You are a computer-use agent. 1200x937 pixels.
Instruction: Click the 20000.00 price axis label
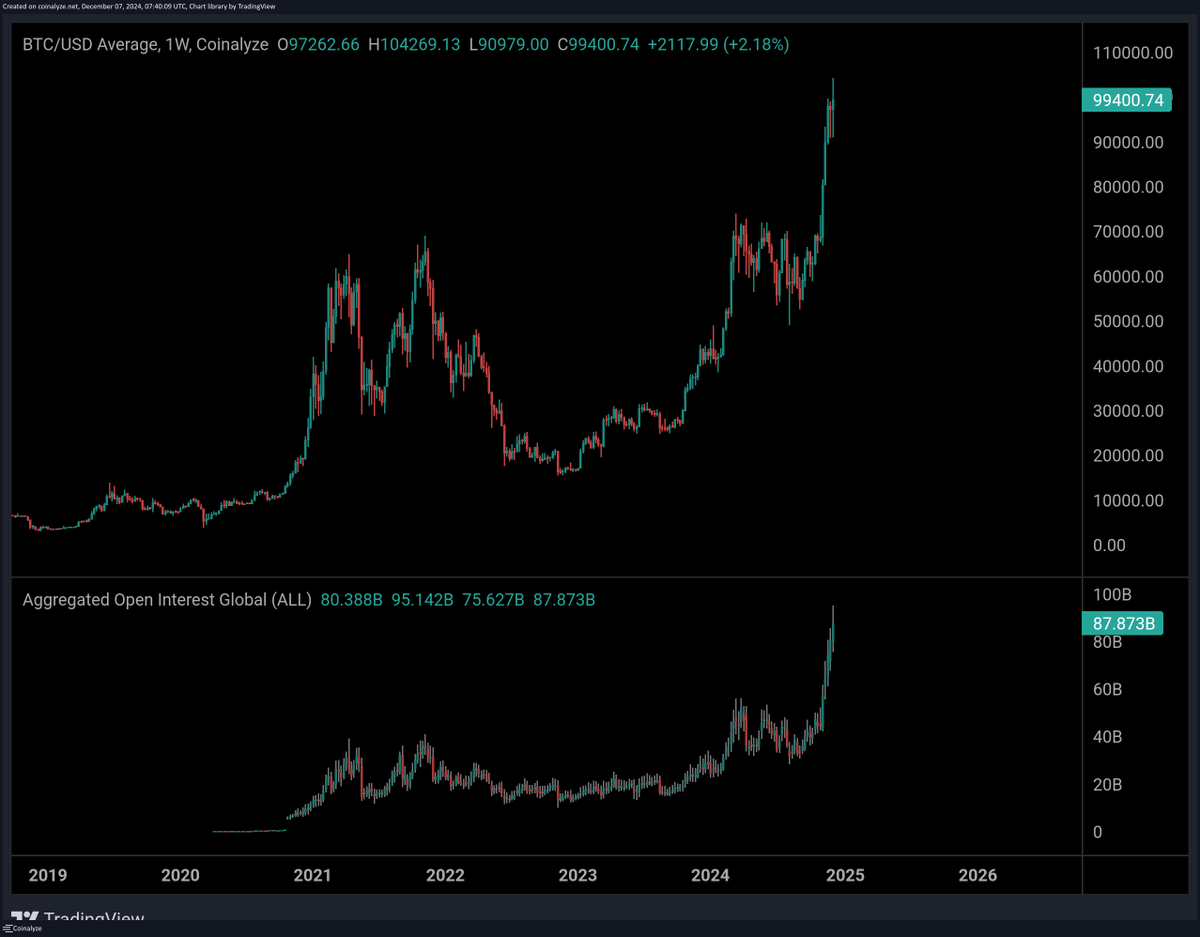[1129, 455]
